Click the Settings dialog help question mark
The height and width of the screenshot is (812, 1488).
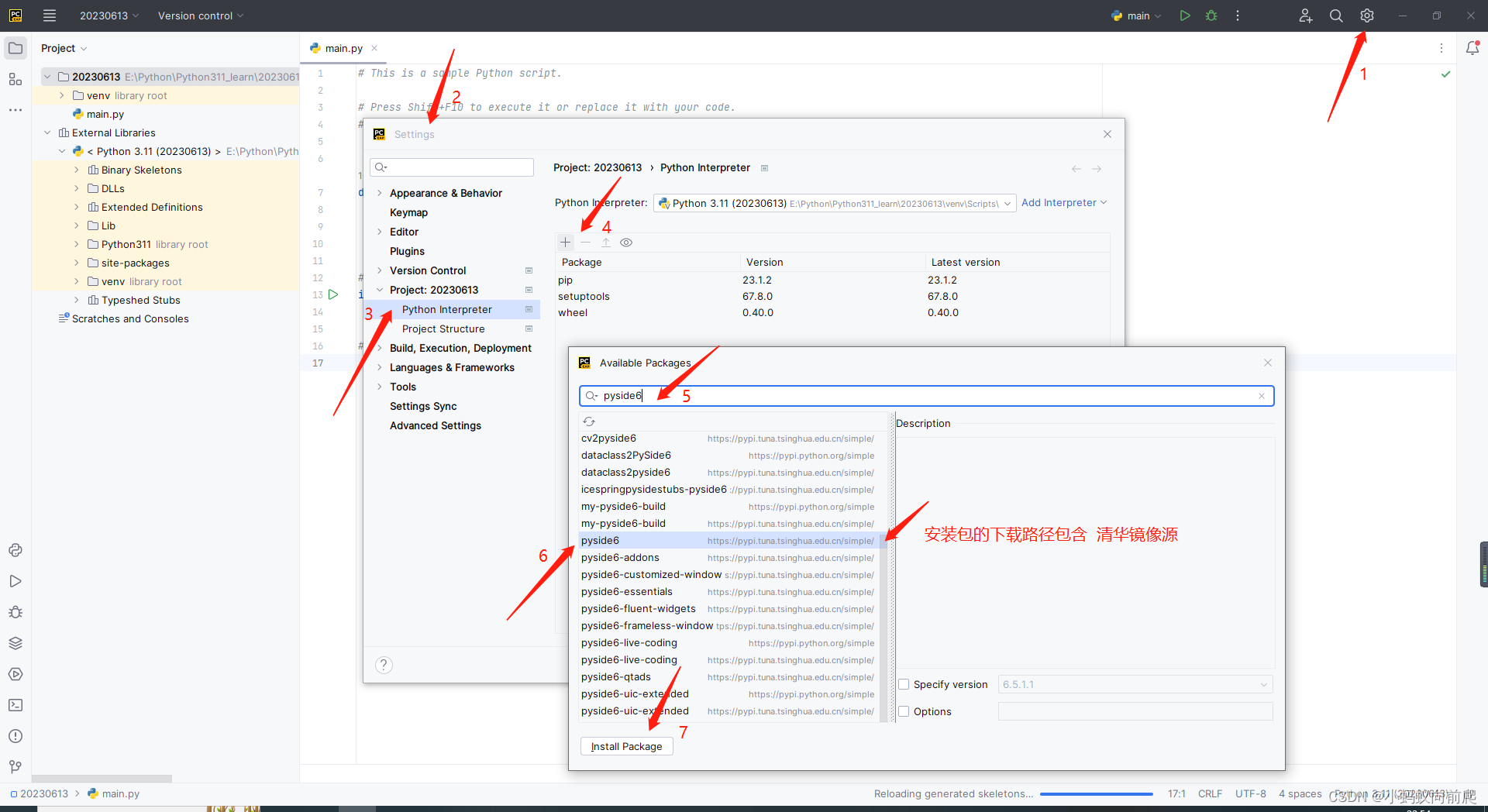tap(384, 665)
